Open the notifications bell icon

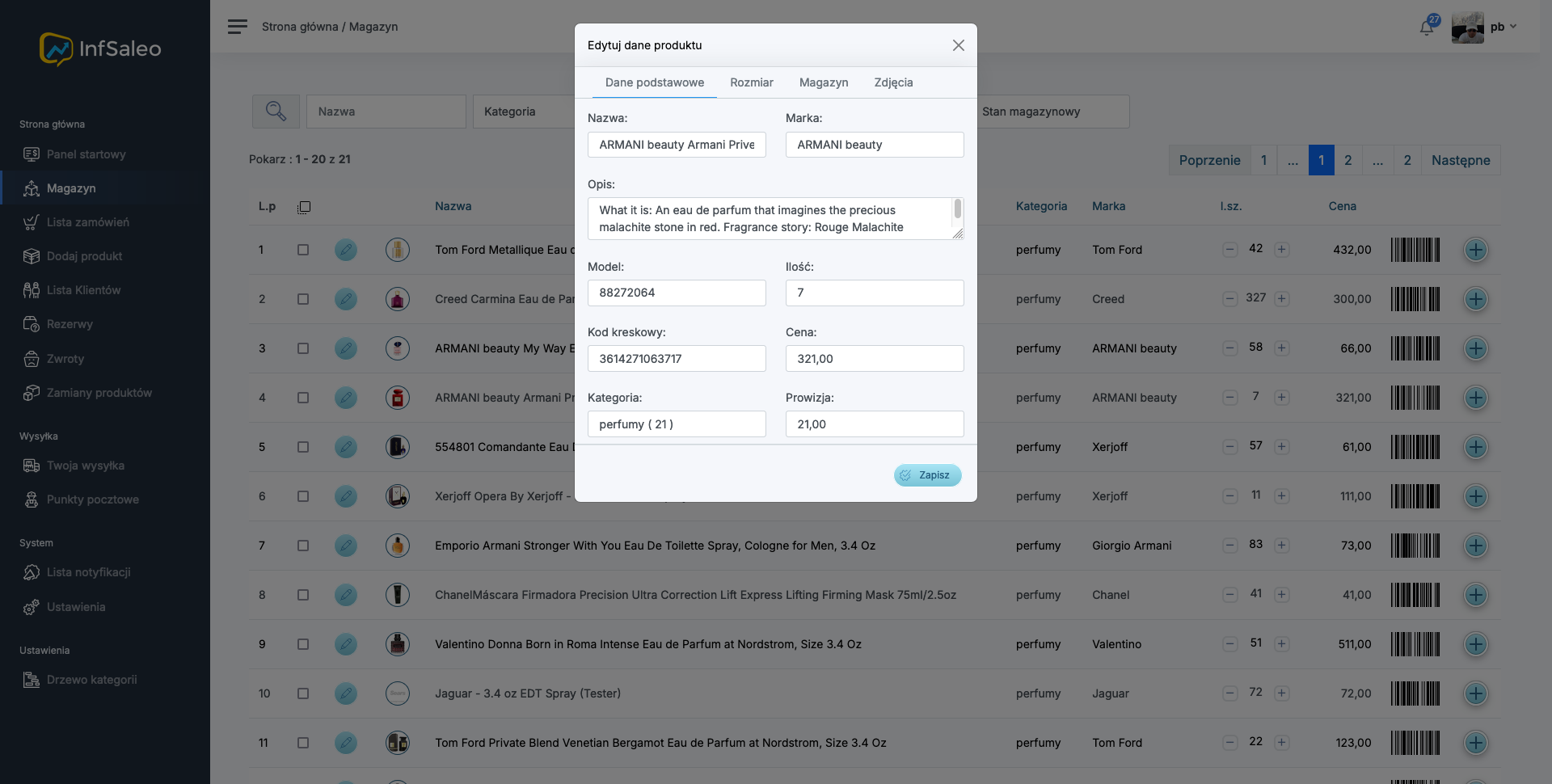[x=1427, y=27]
